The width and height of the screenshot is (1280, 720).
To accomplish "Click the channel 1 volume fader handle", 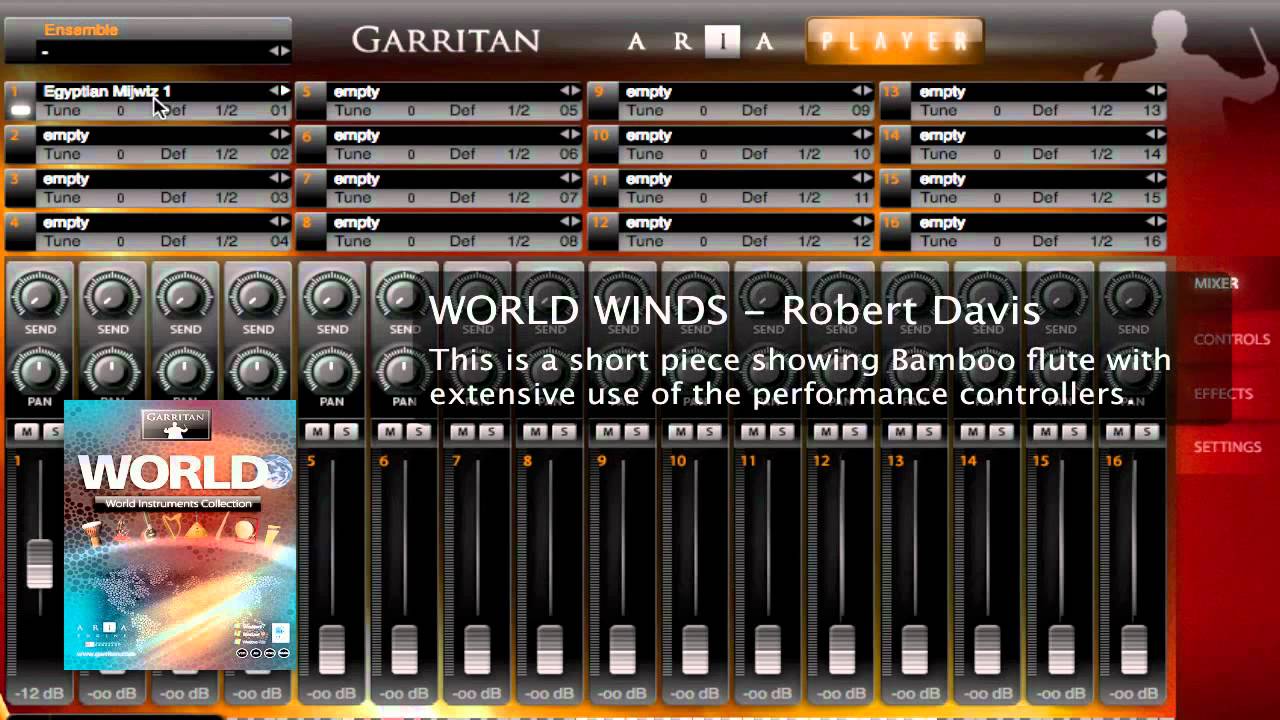I will [40, 564].
